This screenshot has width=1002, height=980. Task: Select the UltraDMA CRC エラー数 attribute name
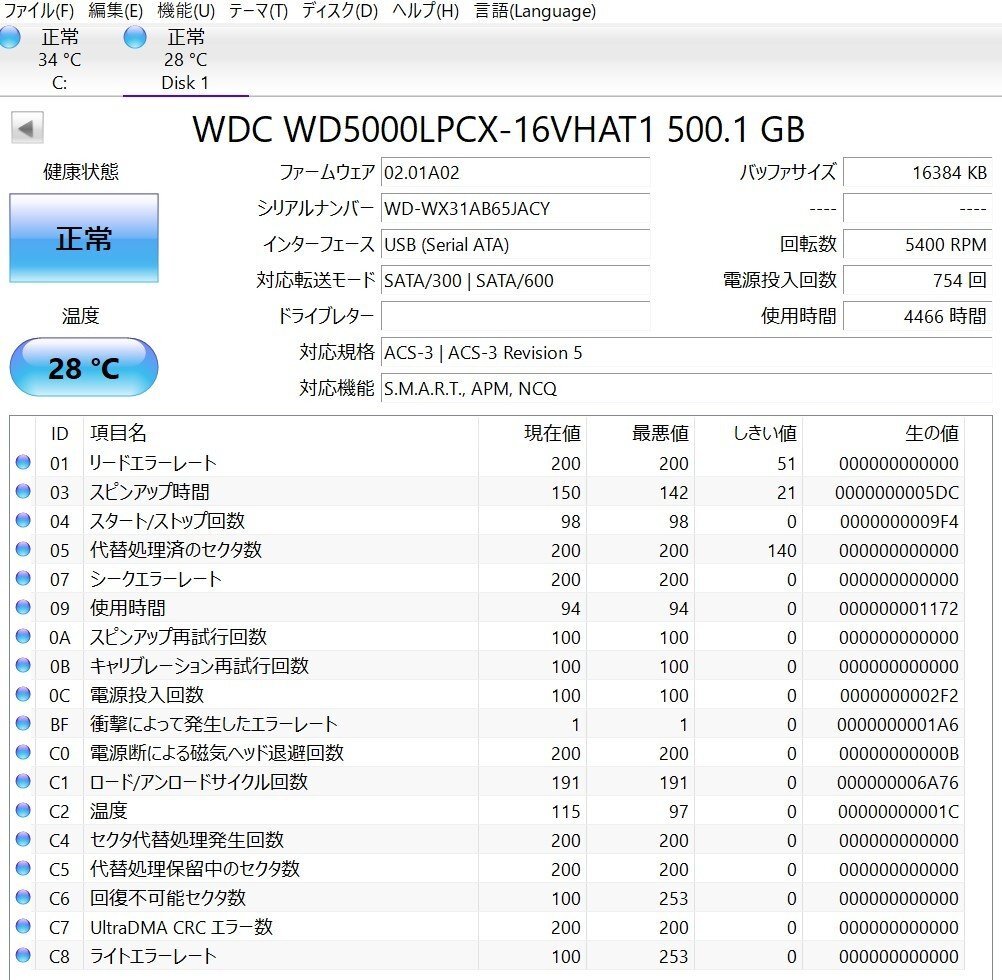coord(181,927)
